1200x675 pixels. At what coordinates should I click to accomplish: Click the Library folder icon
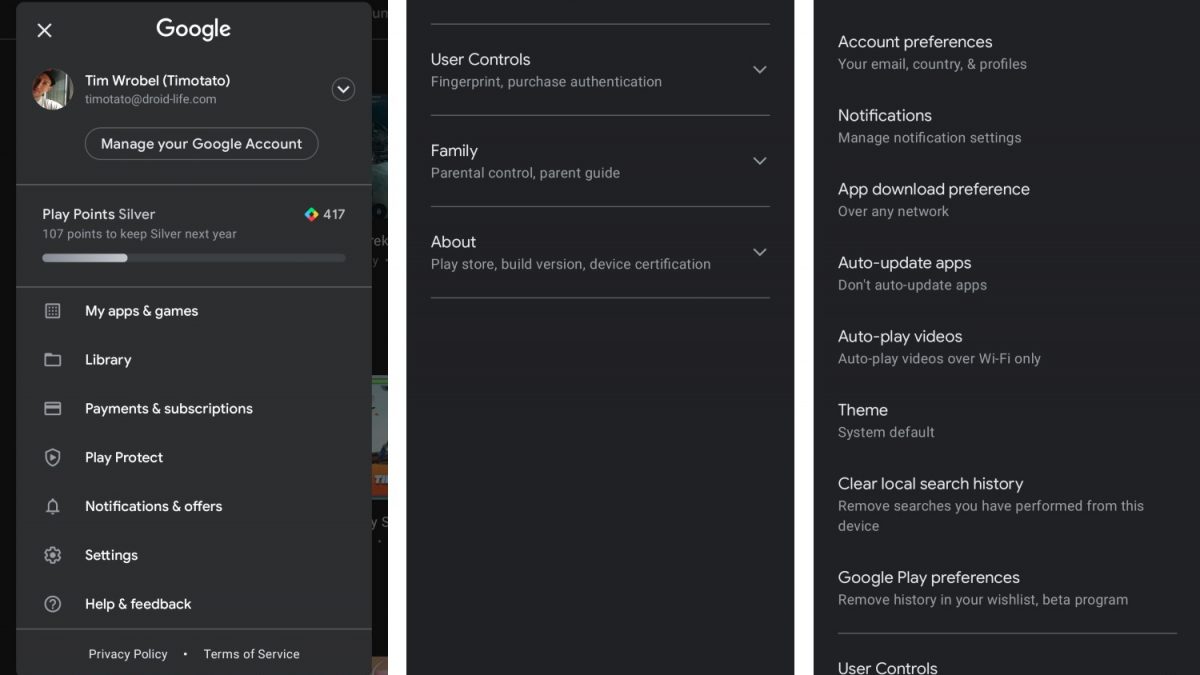pyautogui.click(x=53, y=360)
